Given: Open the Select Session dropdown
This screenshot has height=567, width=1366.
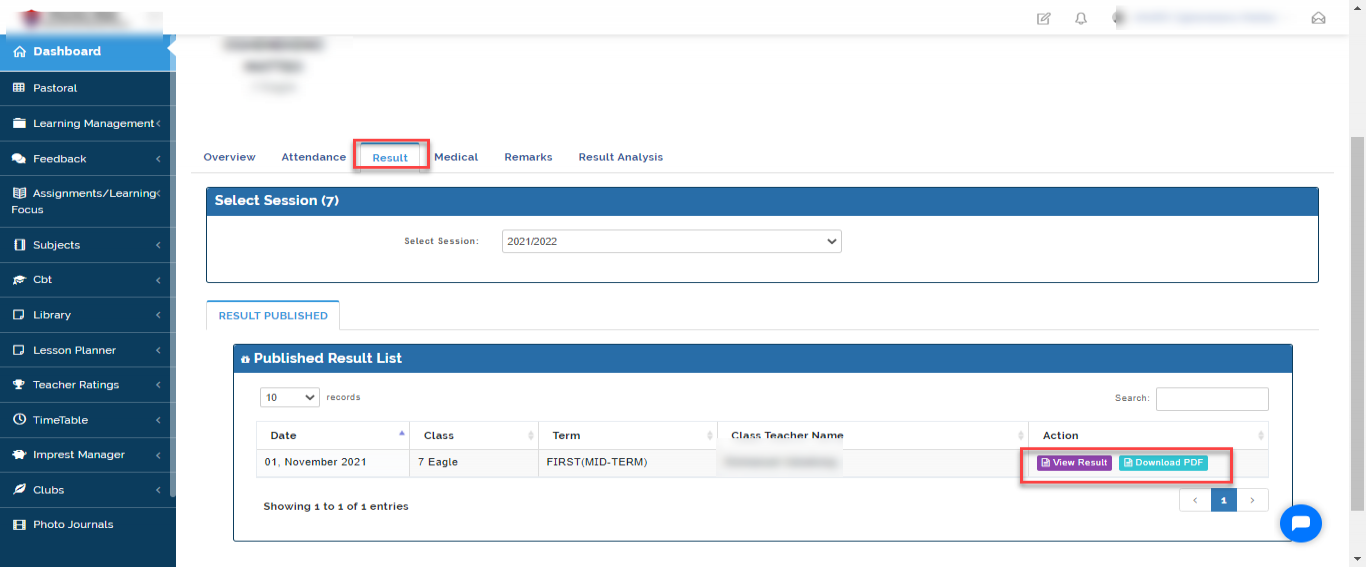Looking at the screenshot, I should pyautogui.click(x=671, y=241).
